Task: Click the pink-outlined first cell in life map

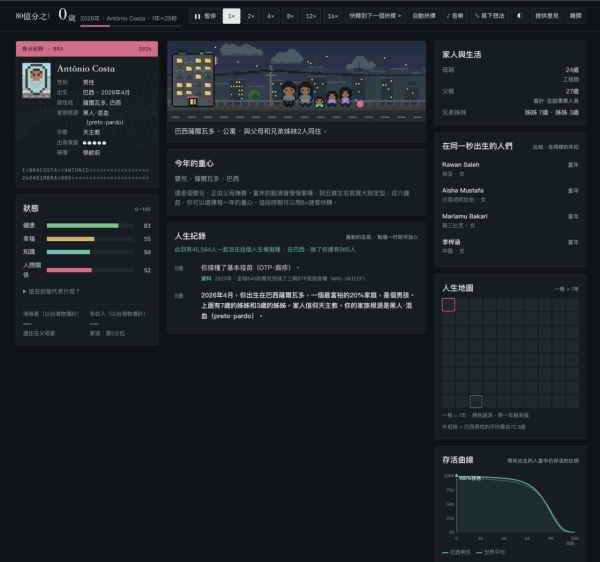Action: (x=448, y=305)
